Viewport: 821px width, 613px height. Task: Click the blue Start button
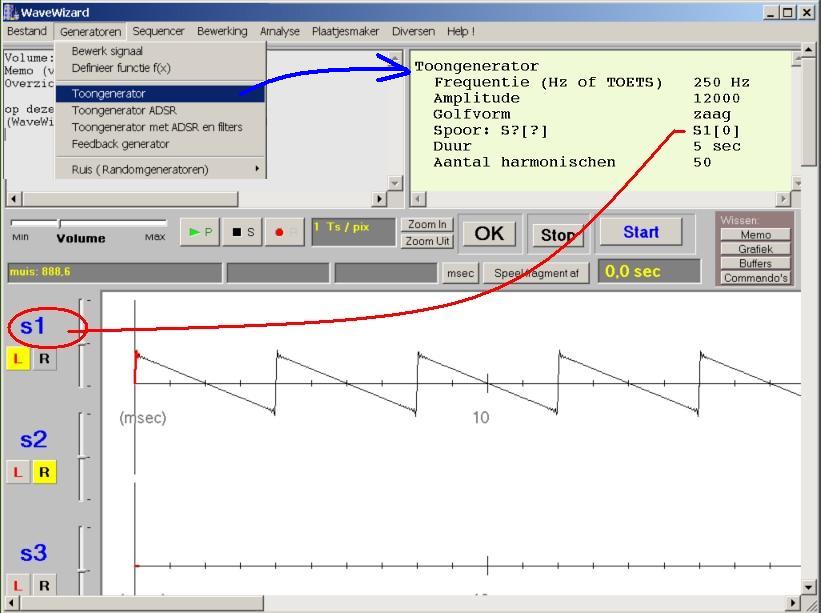coord(641,232)
